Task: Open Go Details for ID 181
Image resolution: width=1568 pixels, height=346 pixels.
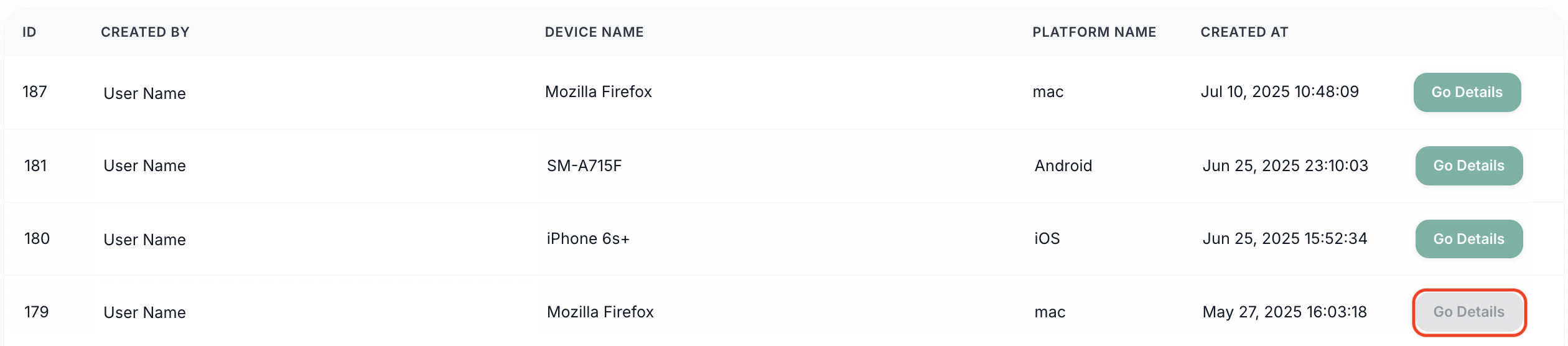Action: tap(1468, 166)
